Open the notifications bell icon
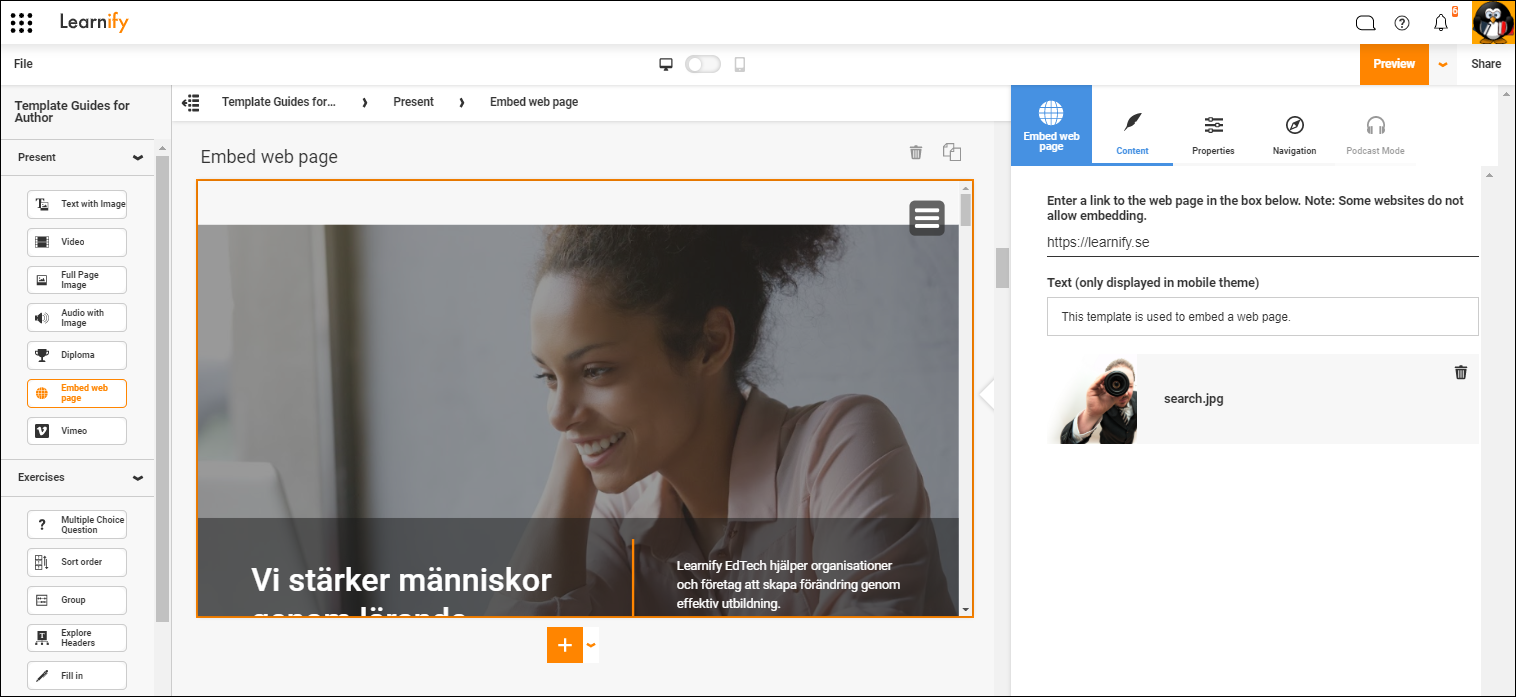Image resolution: width=1516 pixels, height=697 pixels. pyautogui.click(x=1441, y=23)
